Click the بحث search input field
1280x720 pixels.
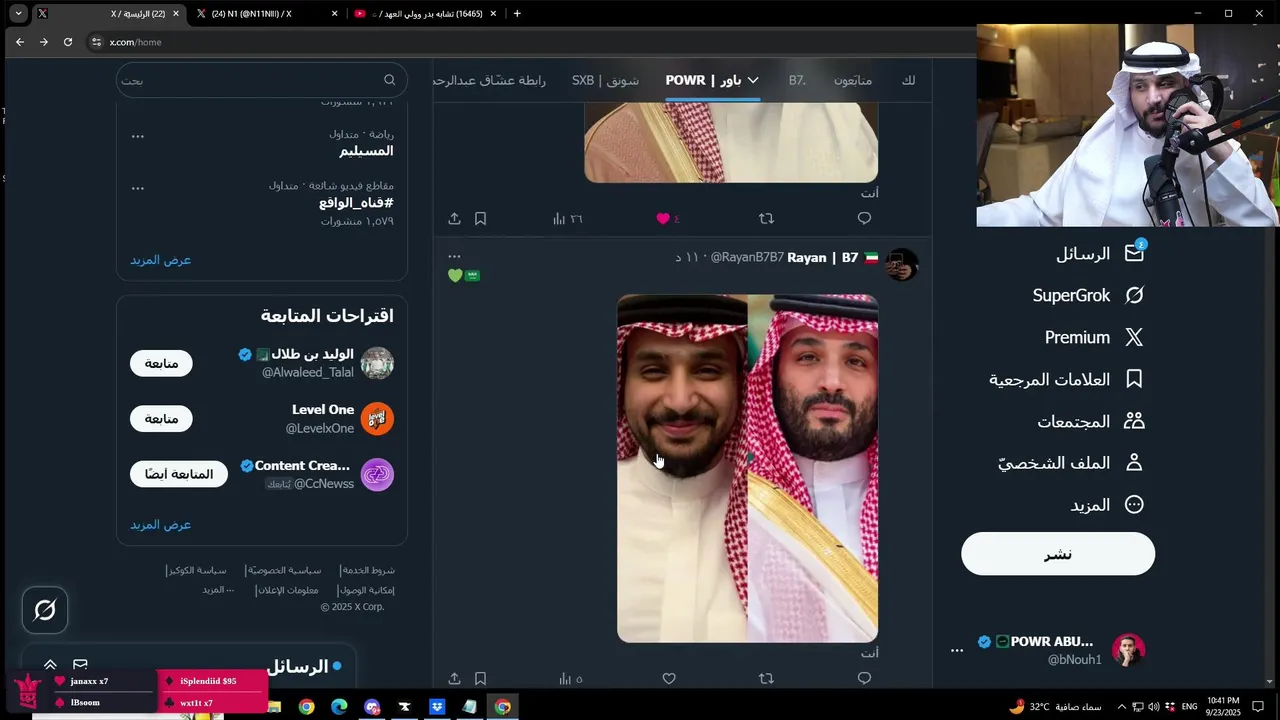click(x=262, y=80)
